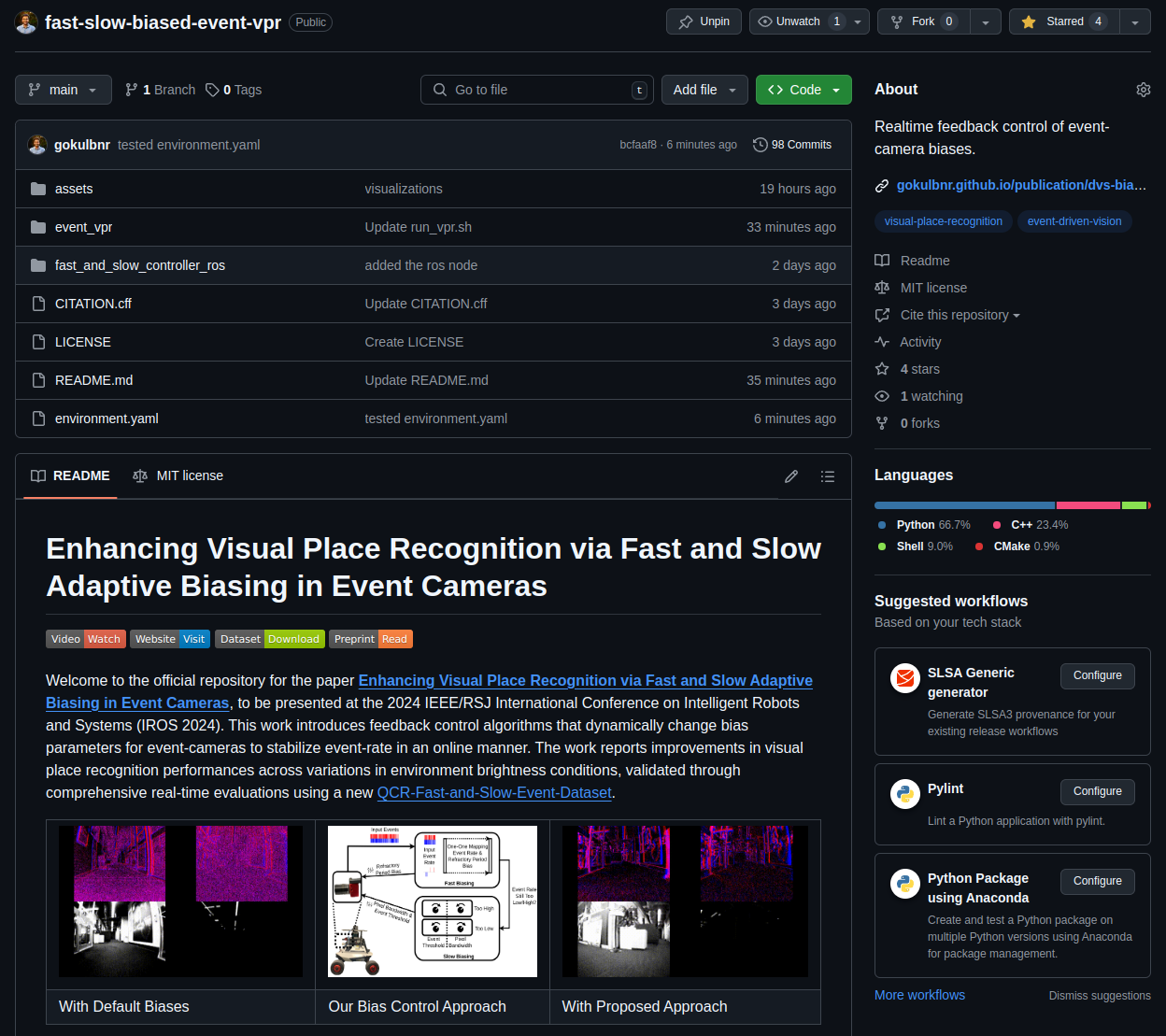Open the QCR-Fast-and-Slow-Event-Dataset link

click(x=493, y=792)
